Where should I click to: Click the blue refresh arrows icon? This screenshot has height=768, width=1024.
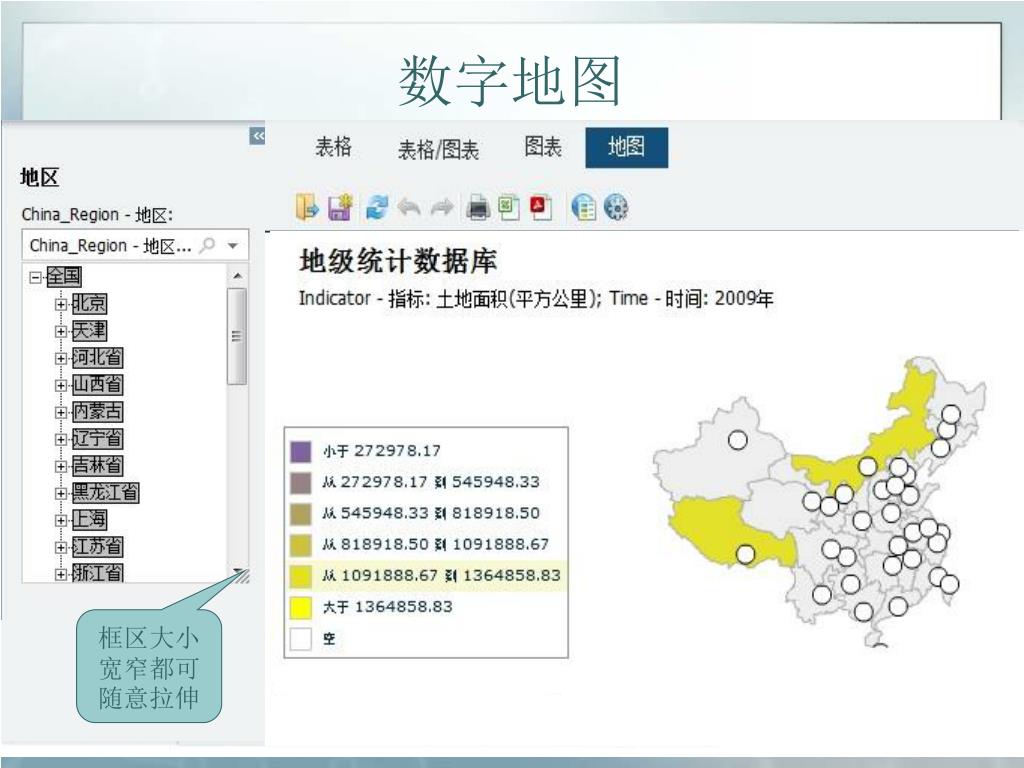pos(376,208)
